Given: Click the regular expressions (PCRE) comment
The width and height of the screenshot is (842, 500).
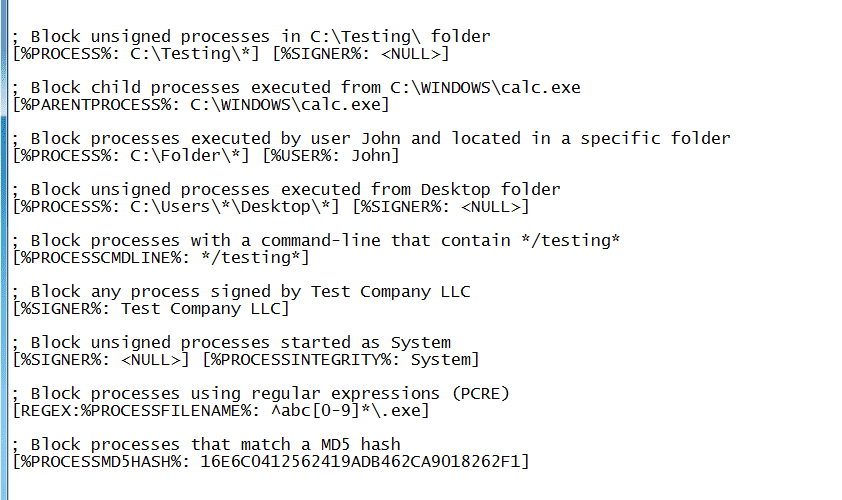Looking at the screenshot, I should [261, 394].
